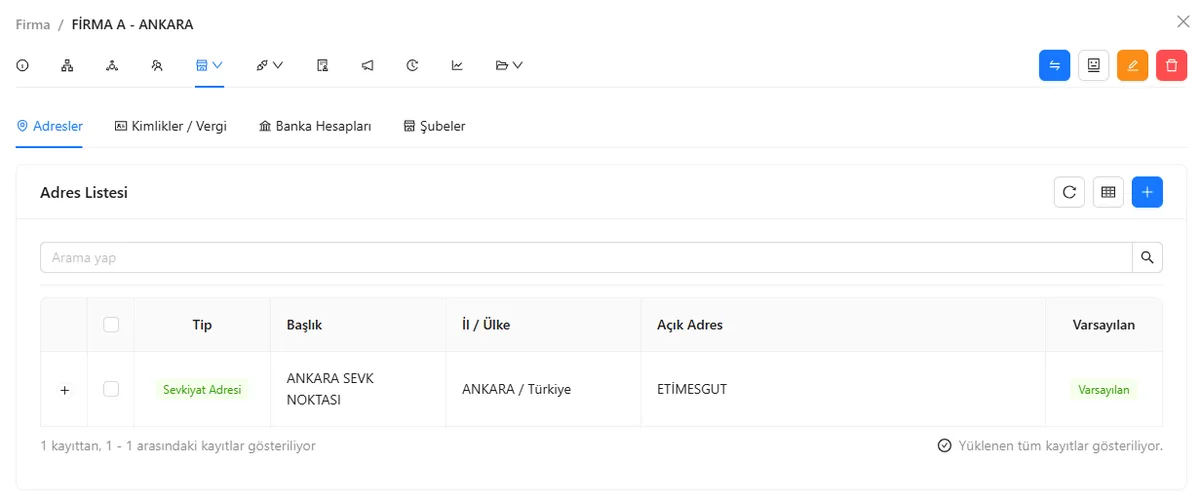
Task: Open the clock history tab icon
Action: (x=412, y=65)
